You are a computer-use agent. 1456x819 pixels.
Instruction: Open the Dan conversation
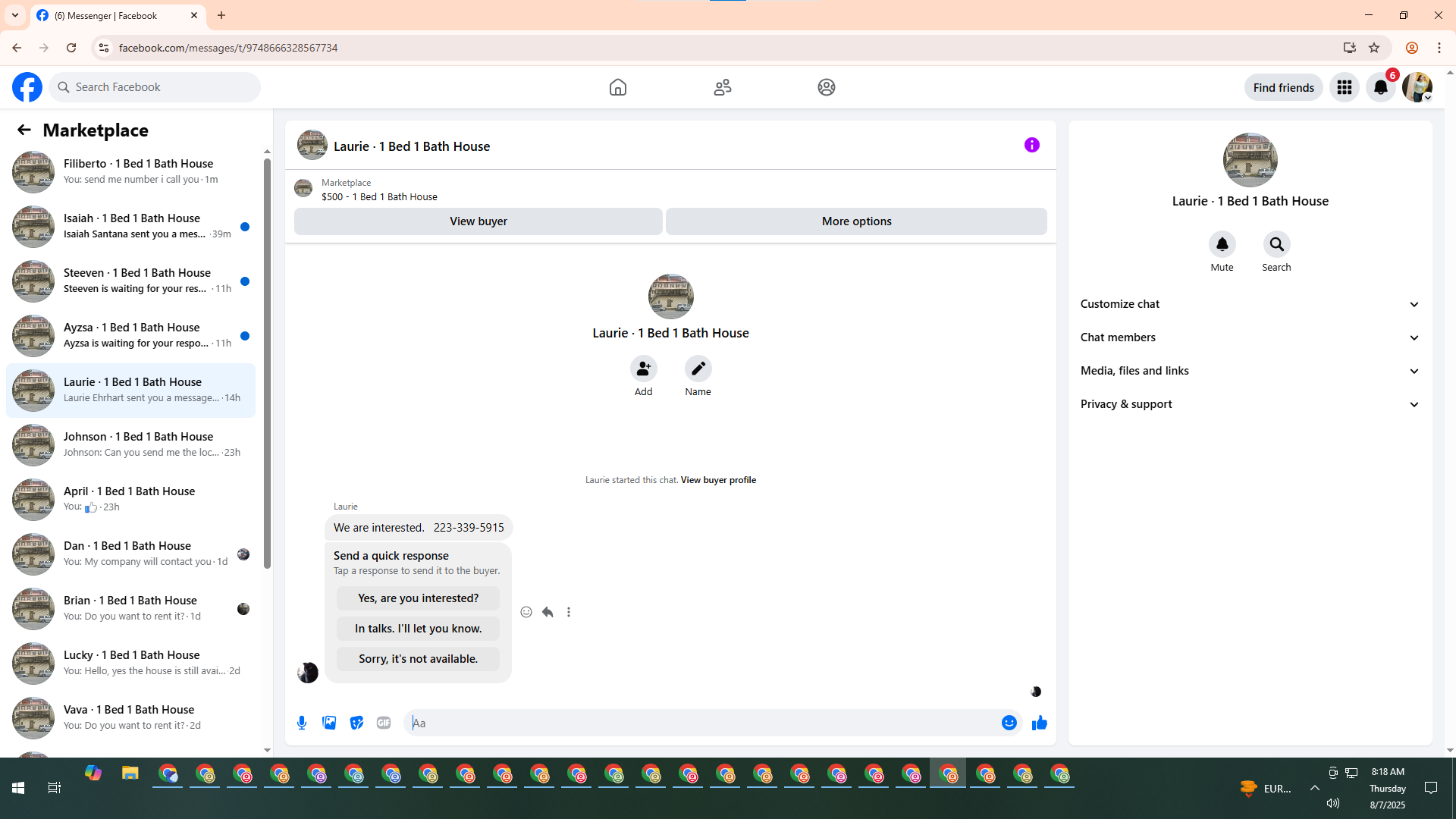point(130,554)
